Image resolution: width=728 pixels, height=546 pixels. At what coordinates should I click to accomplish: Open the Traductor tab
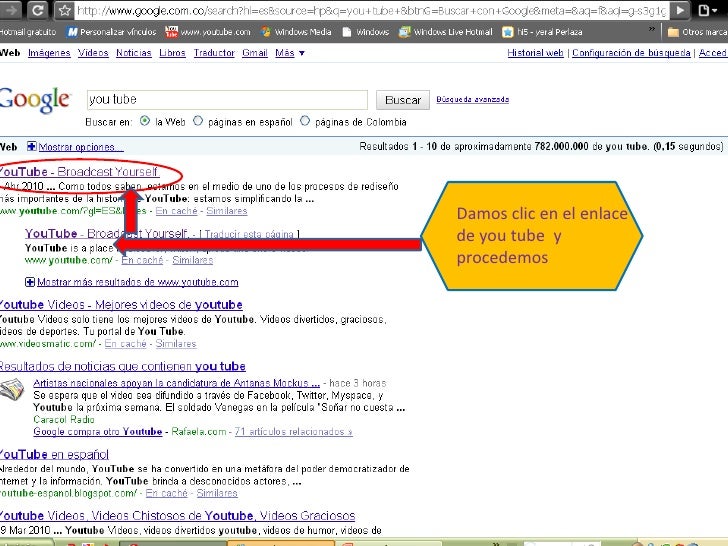point(214,53)
